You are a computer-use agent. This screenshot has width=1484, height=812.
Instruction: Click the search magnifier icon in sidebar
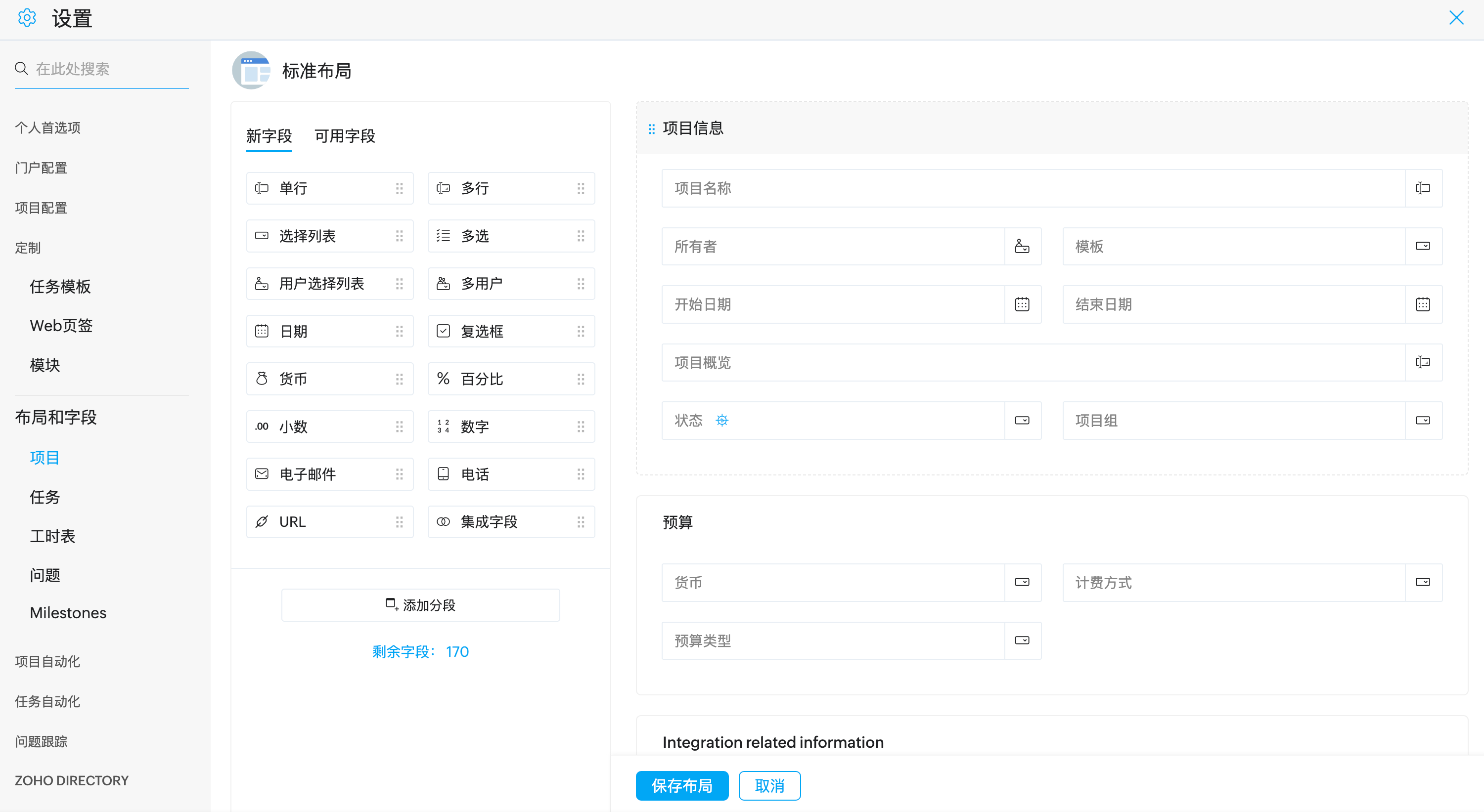(21, 69)
